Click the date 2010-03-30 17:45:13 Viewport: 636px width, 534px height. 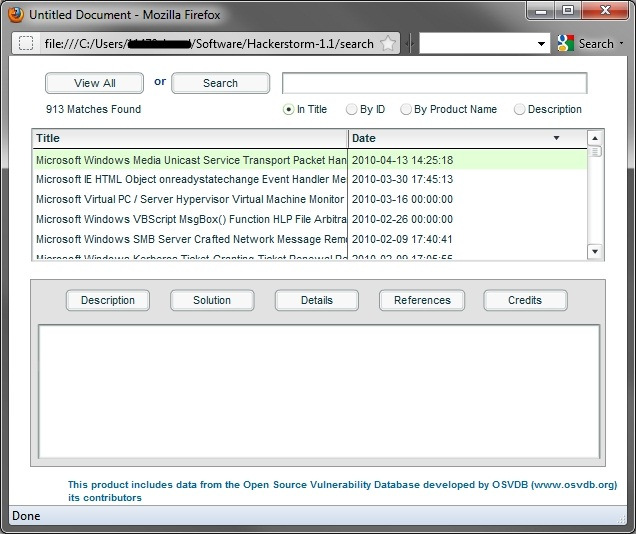coord(402,180)
